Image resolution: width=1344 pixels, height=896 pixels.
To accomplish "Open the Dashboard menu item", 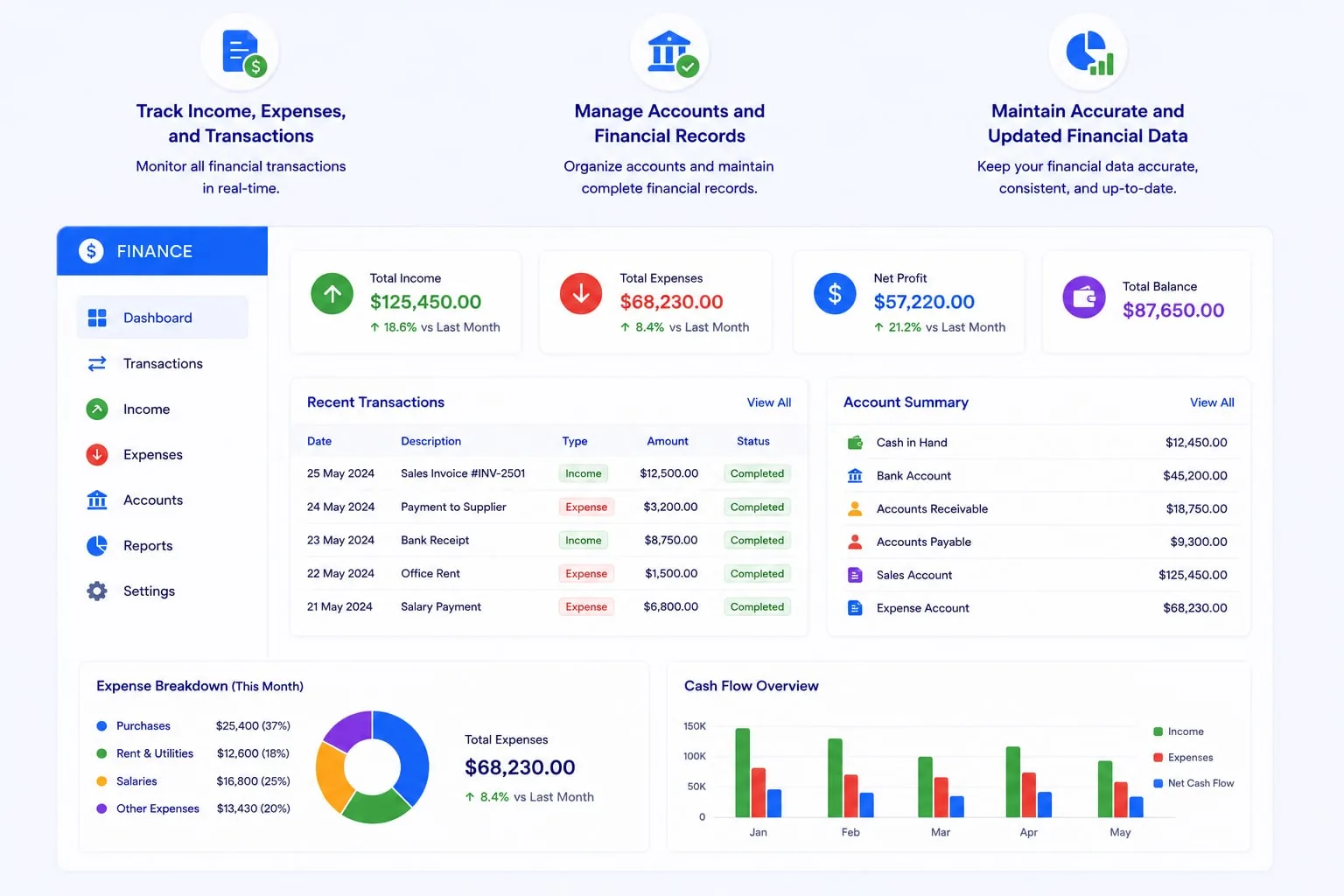I will click(x=163, y=318).
